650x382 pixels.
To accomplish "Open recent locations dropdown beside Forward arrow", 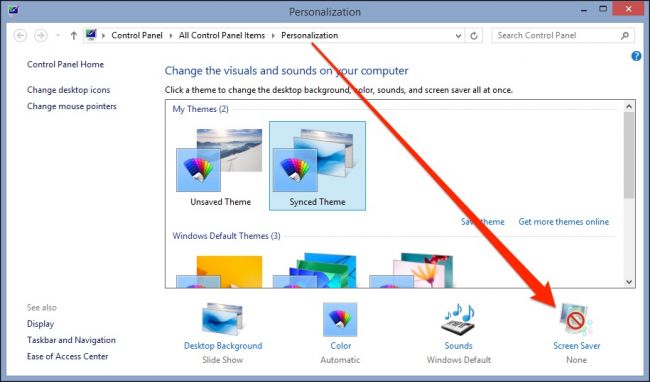I will tap(58, 36).
